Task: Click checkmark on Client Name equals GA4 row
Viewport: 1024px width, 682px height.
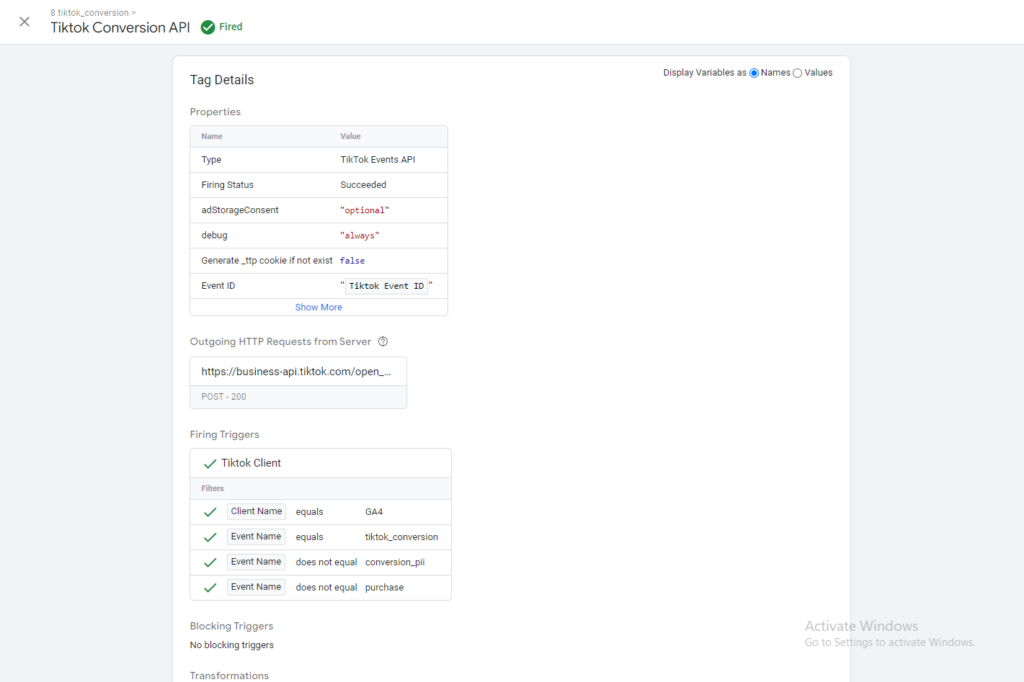Action: pyautogui.click(x=210, y=512)
